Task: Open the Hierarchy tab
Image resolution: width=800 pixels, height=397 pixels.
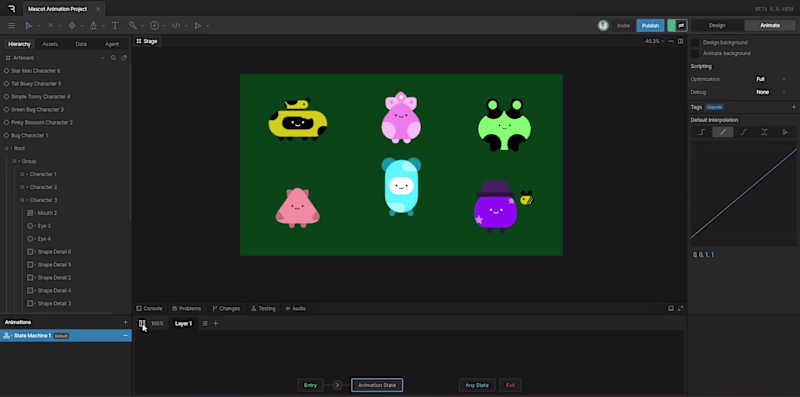Action: (19, 44)
